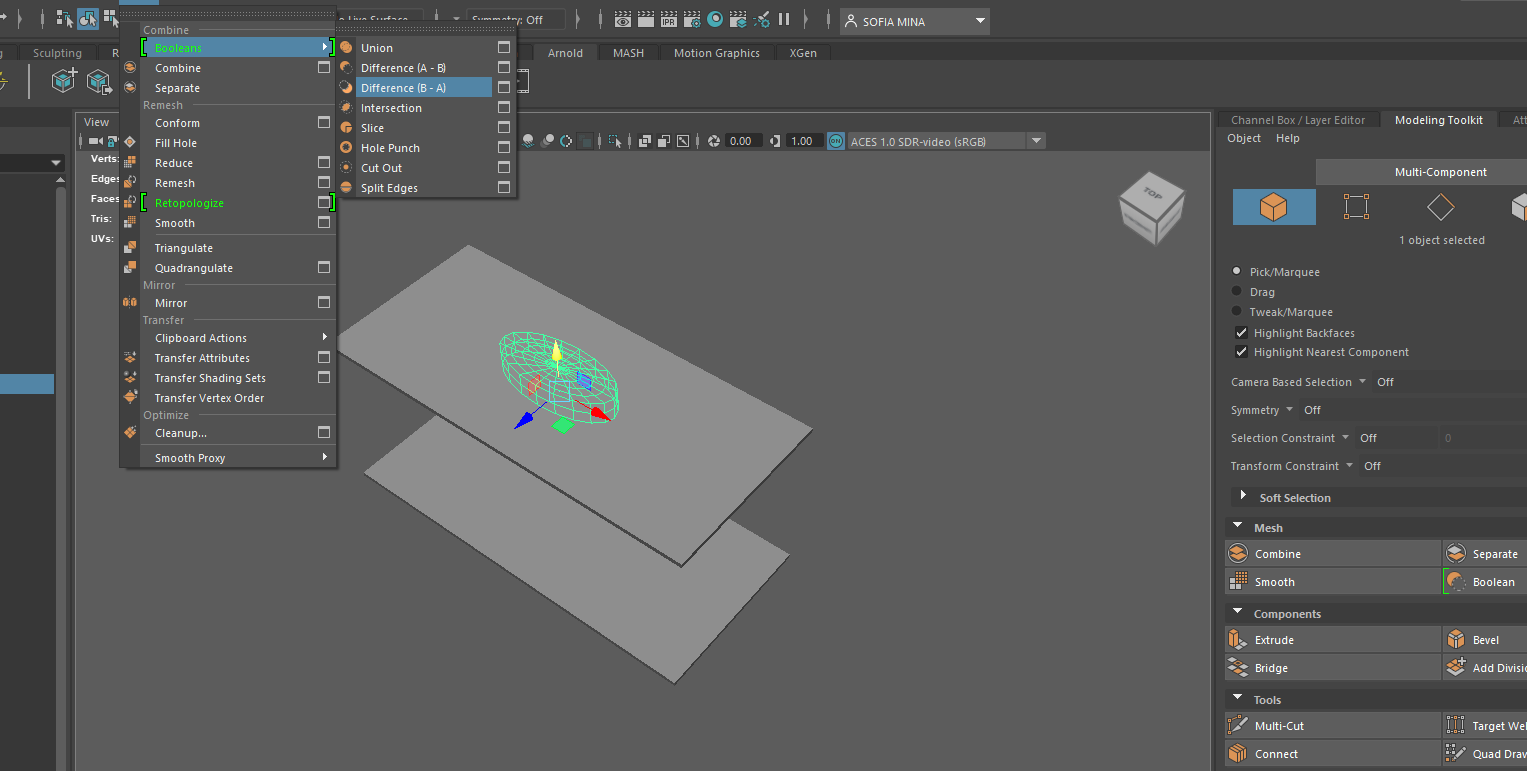The width and height of the screenshot is (1527, 771).
Task: Toggle Highlight Nearest Component checkbox
Action: [1241, 352]
